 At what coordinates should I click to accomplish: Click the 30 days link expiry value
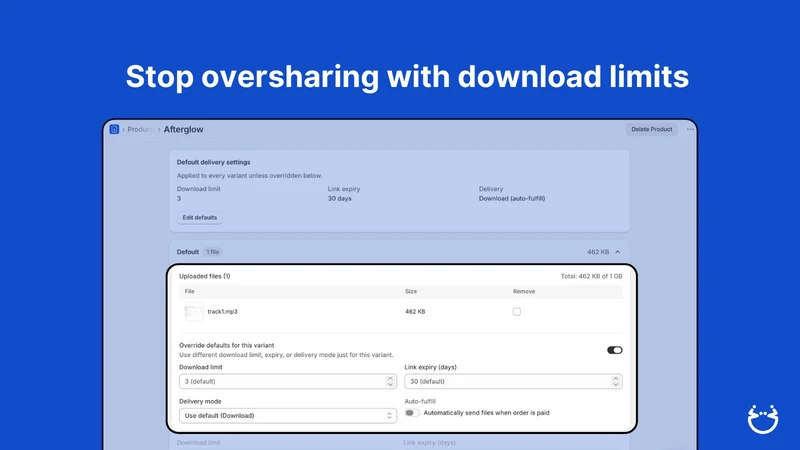339,198
